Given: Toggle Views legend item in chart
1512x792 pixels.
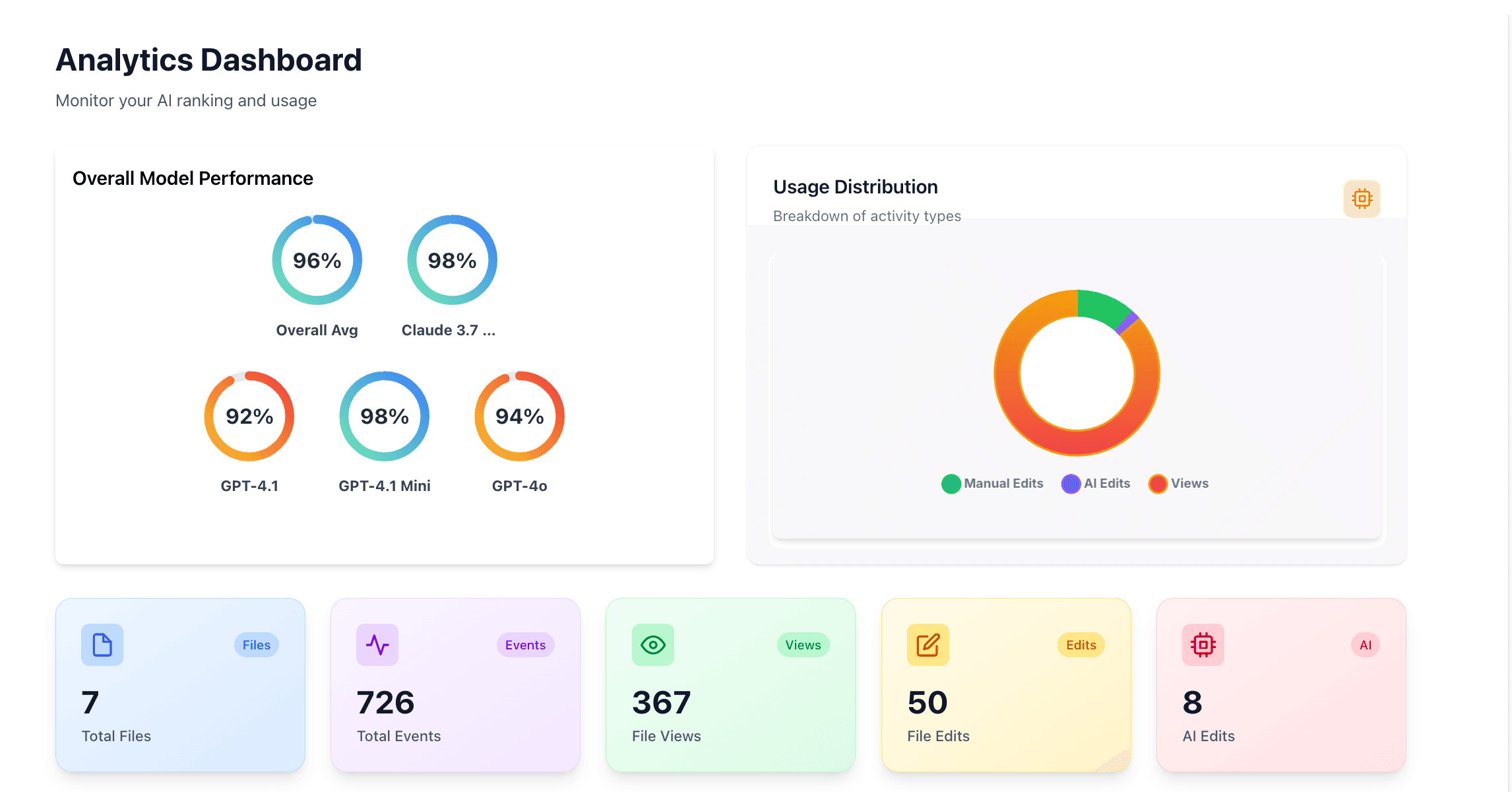Looking at the screenshot, I should [x=1179, y=484].
